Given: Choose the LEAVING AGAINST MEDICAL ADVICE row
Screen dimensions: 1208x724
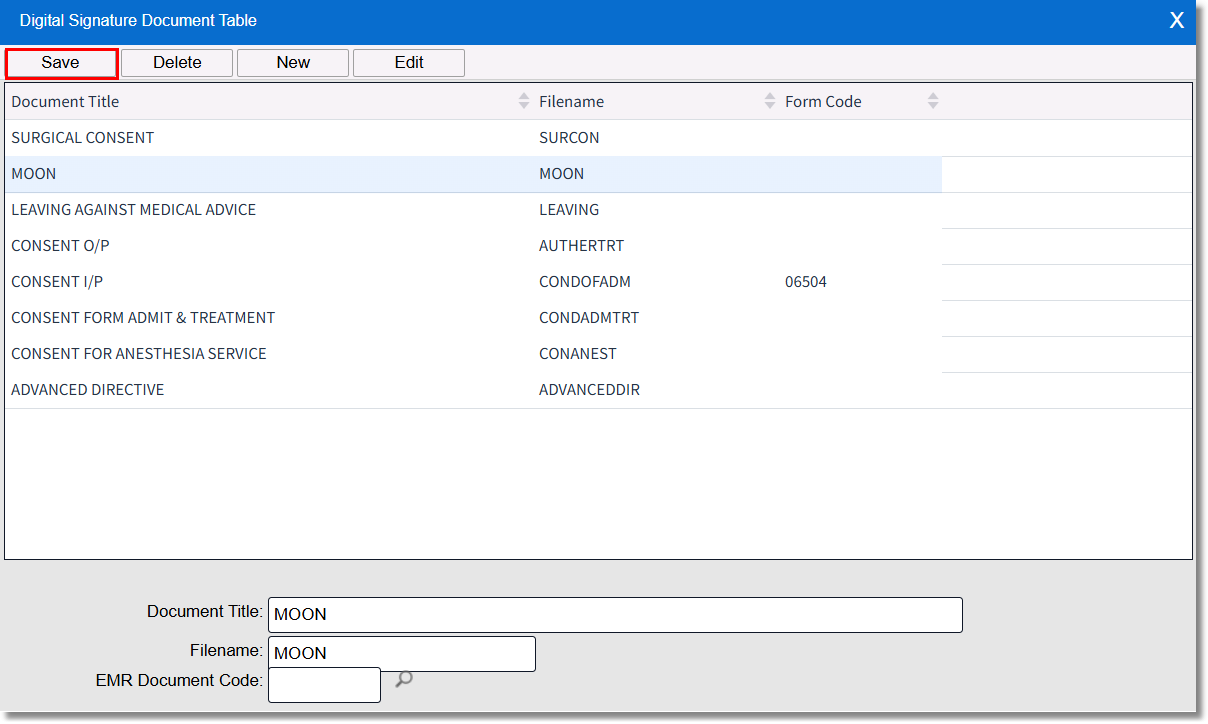Looking at the screenshot, I should tap(134, 210).
